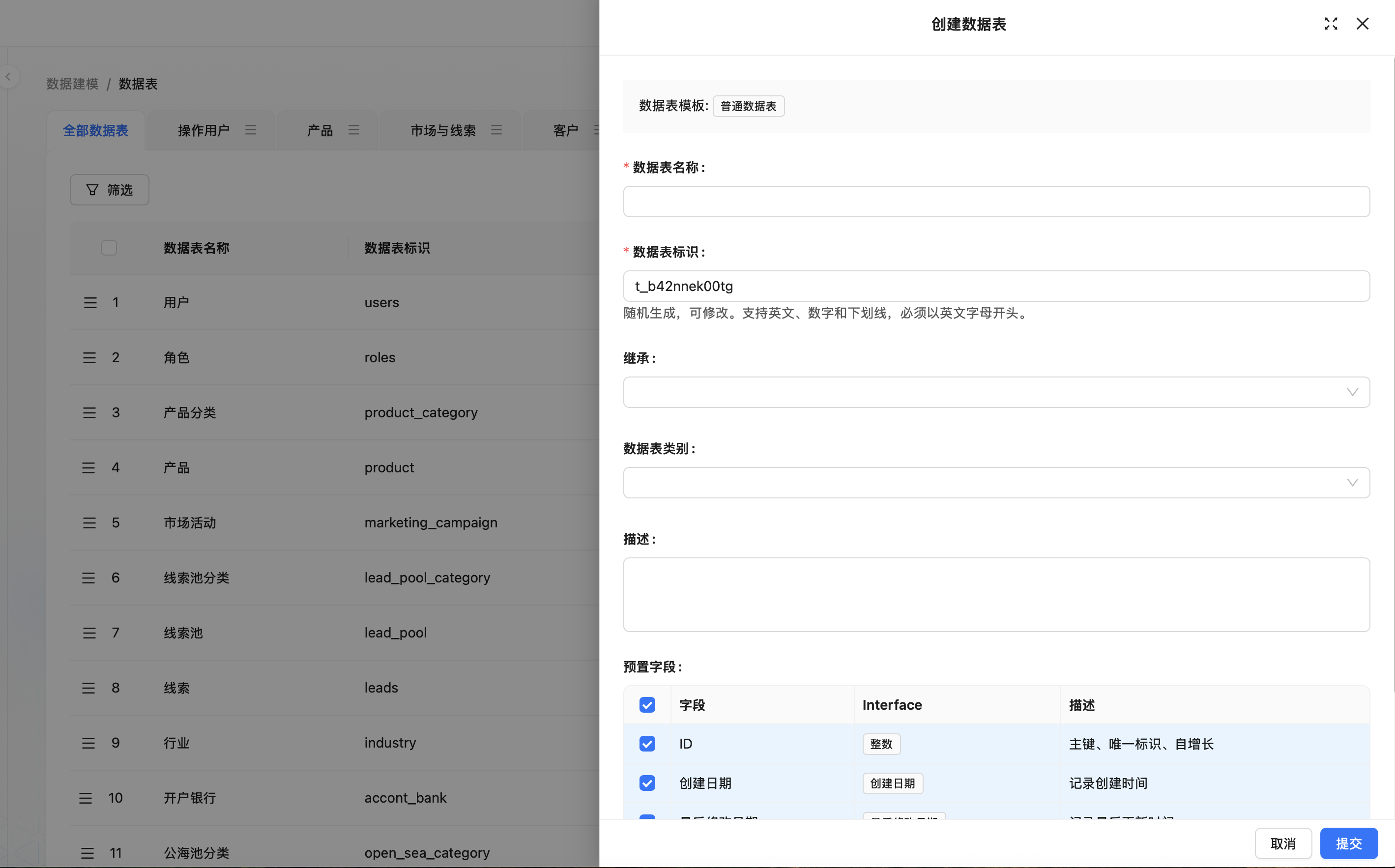Click the fullscreen expand icon in drawer header
The height and width of the screenshot is (868, 1395).
[x=1330, y=24]
